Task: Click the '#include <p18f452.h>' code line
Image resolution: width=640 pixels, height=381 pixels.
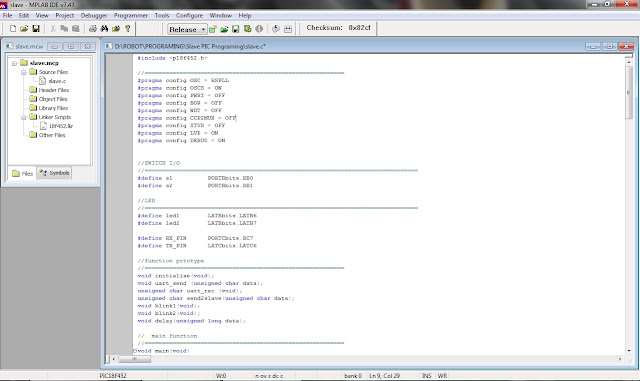Action: [172, 58]
